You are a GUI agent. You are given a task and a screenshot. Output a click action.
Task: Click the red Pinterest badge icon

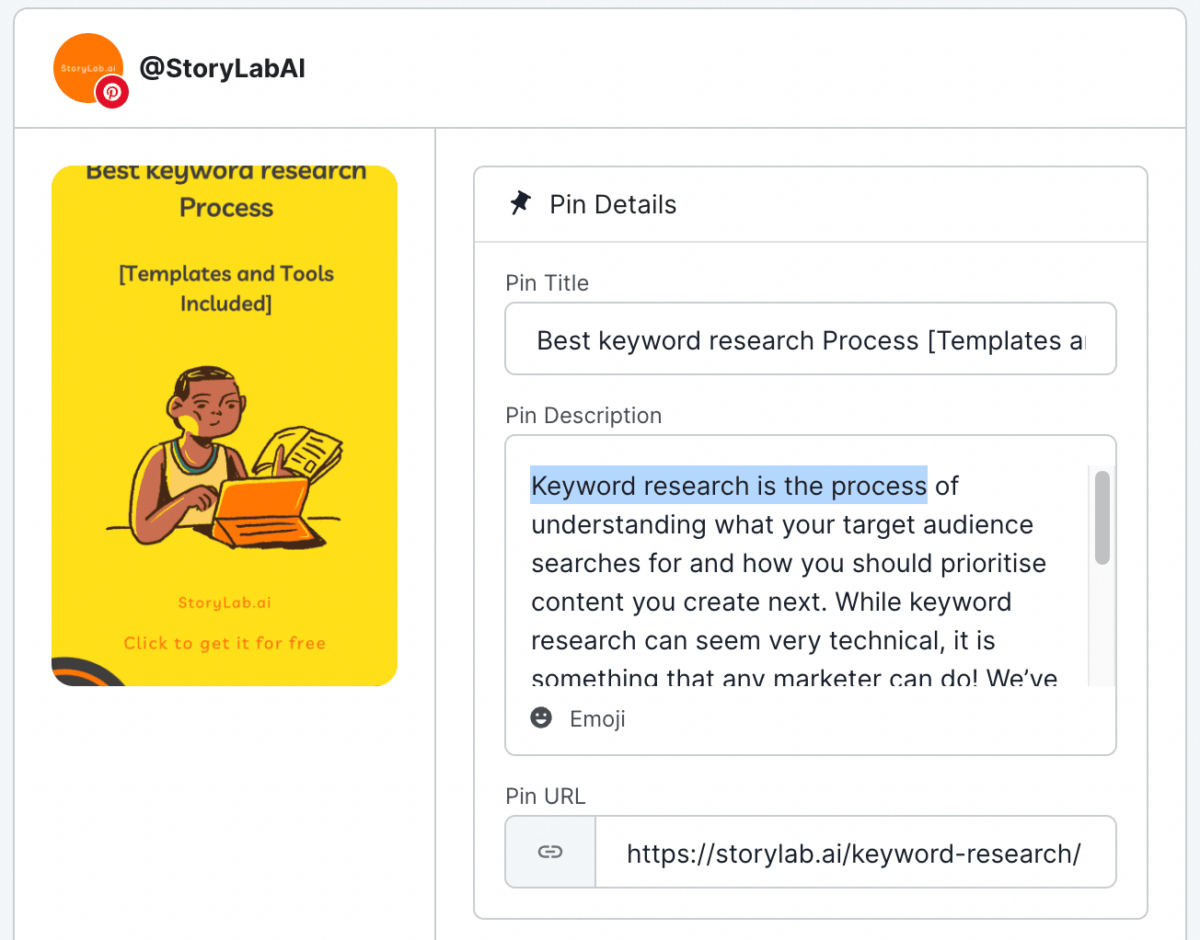[112, 92]
